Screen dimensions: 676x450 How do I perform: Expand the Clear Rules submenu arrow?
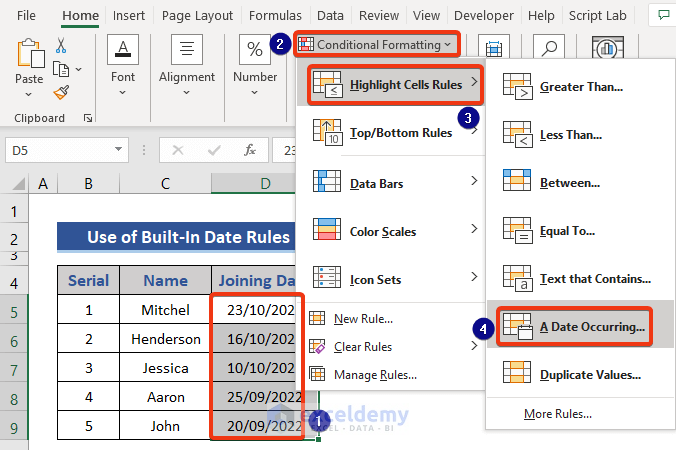(474, 346)
